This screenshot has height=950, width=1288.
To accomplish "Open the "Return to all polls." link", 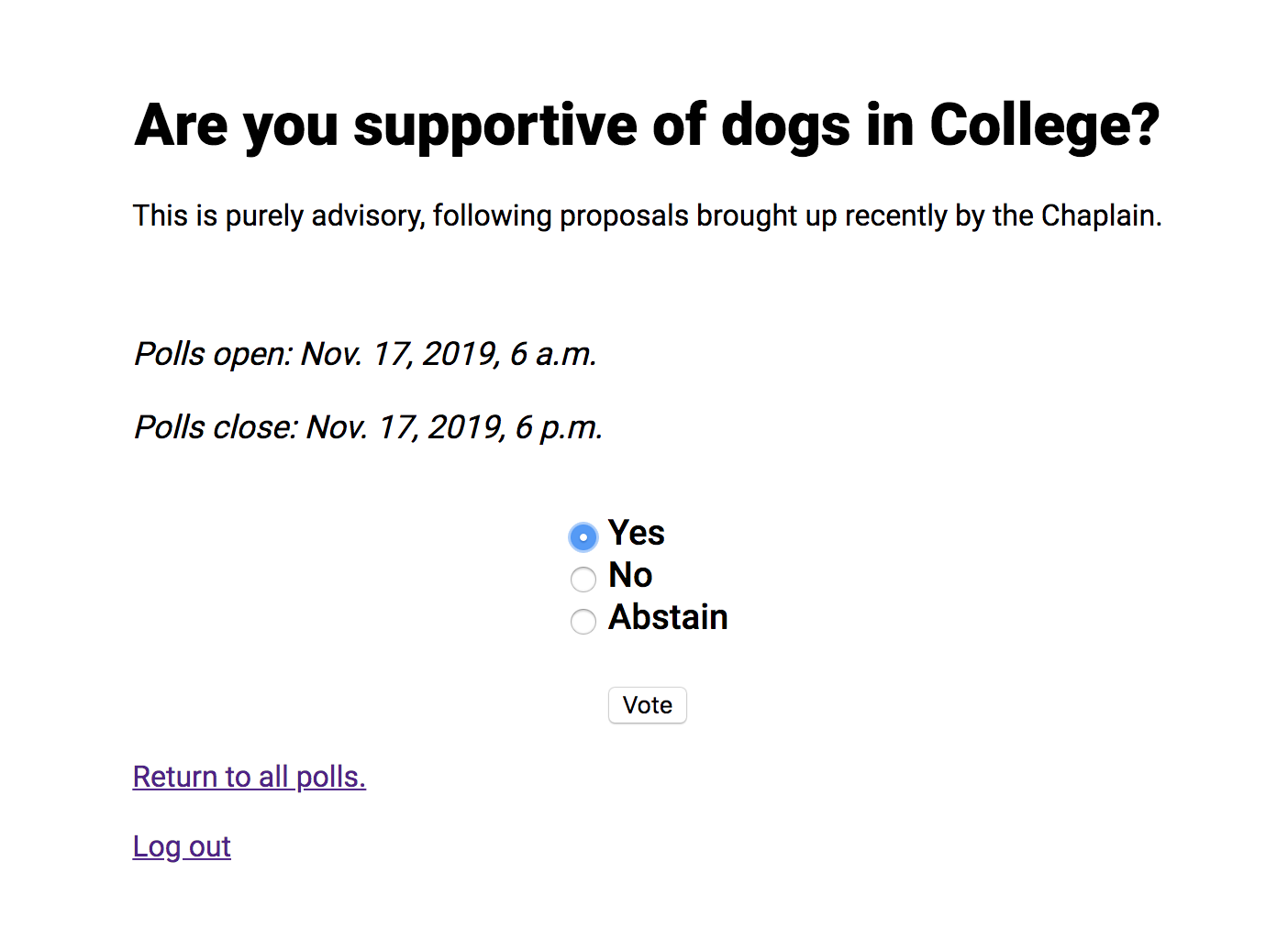I will tap(249, 777).
